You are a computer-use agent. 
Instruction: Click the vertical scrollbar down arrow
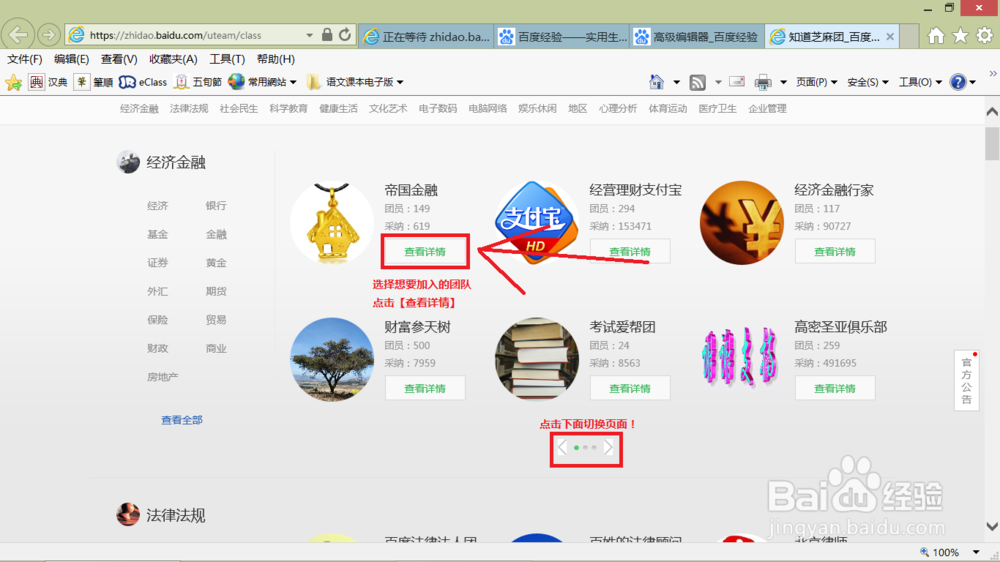[x=992, y=527]
